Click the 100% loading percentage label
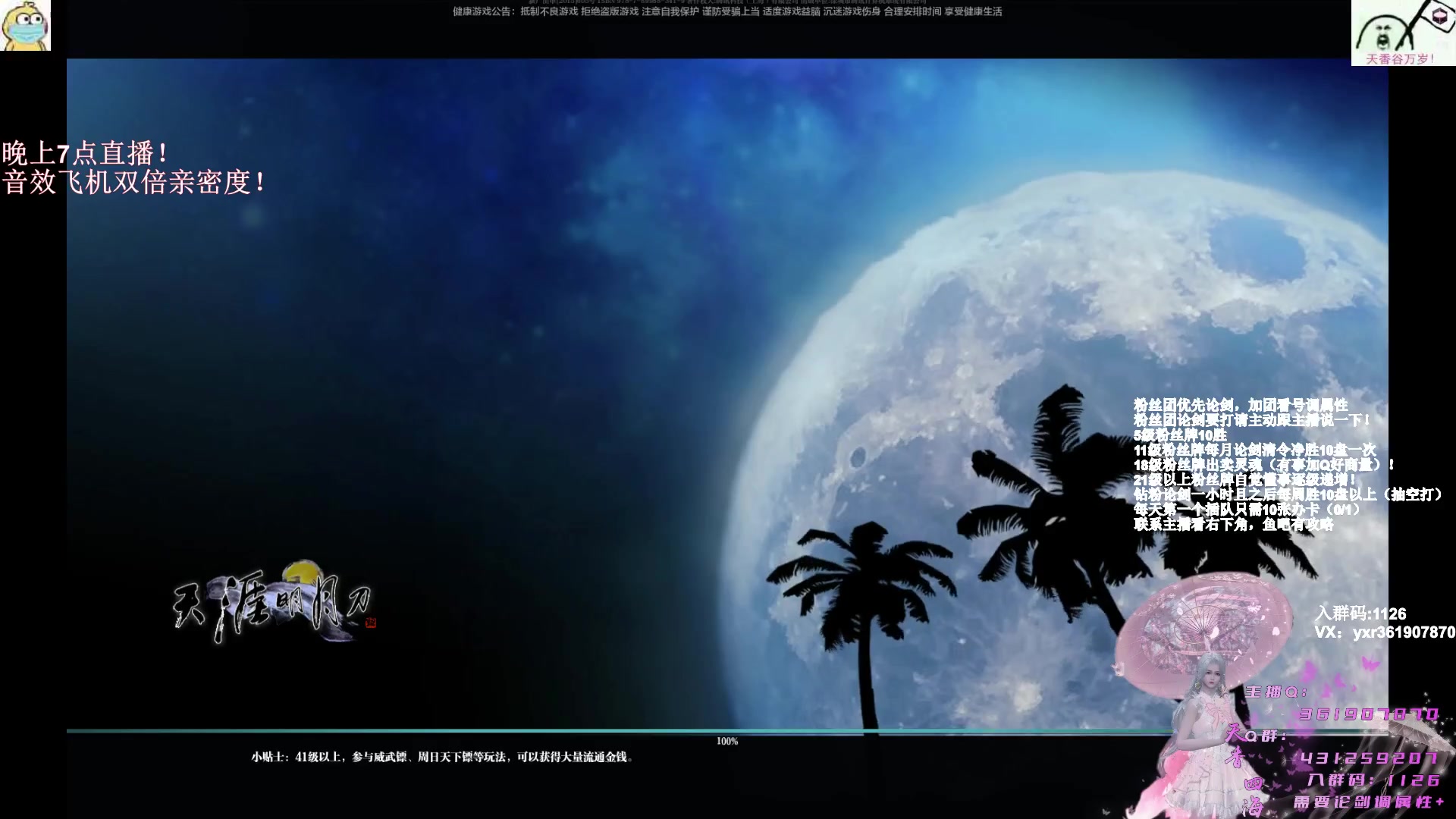Screen dimensions: 1456x819 (x=727, y=742)
